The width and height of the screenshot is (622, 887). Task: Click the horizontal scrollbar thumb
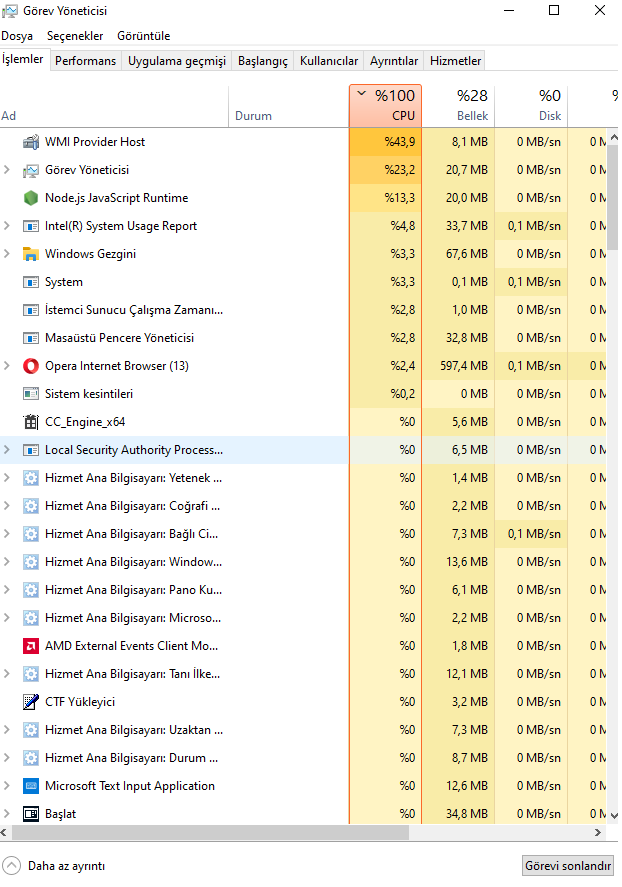210,833
